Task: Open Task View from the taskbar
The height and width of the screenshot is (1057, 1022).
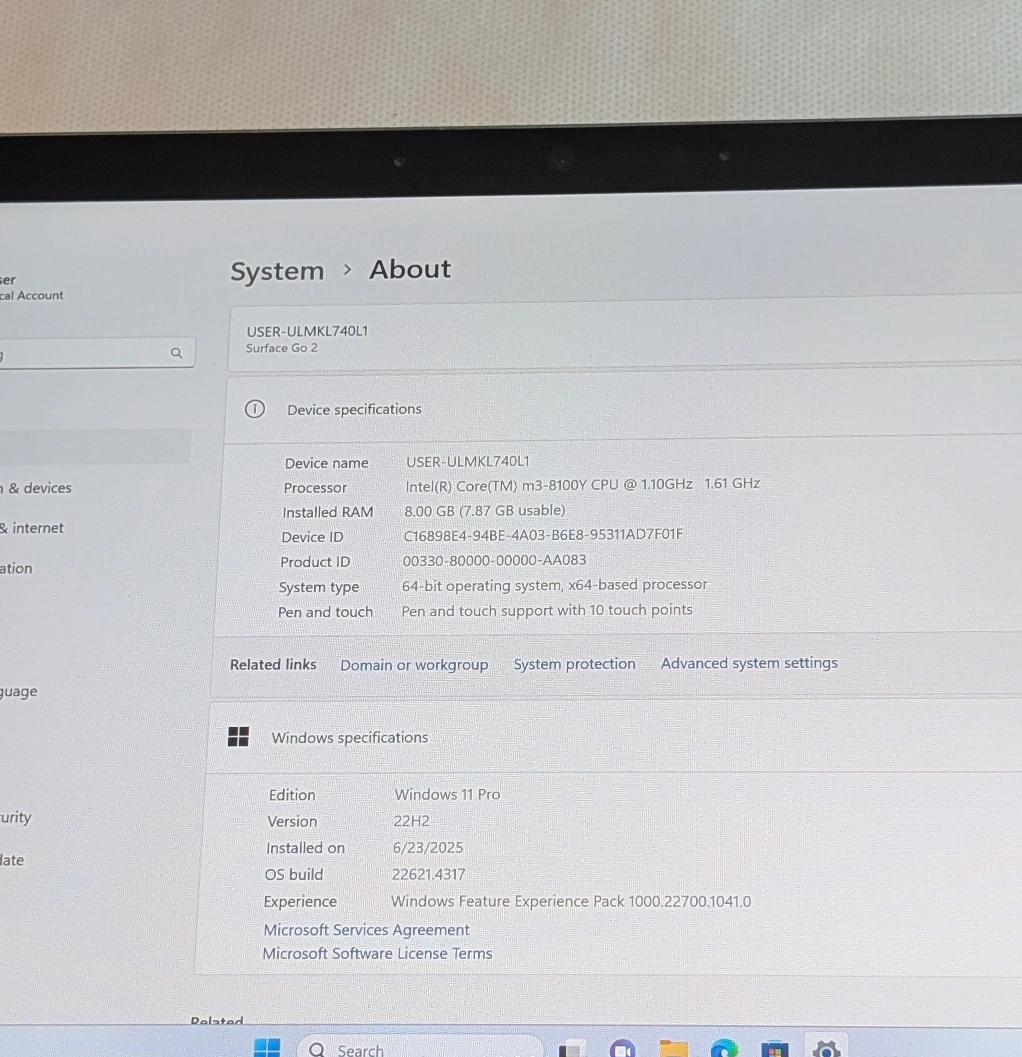Action: point(572,1049)
